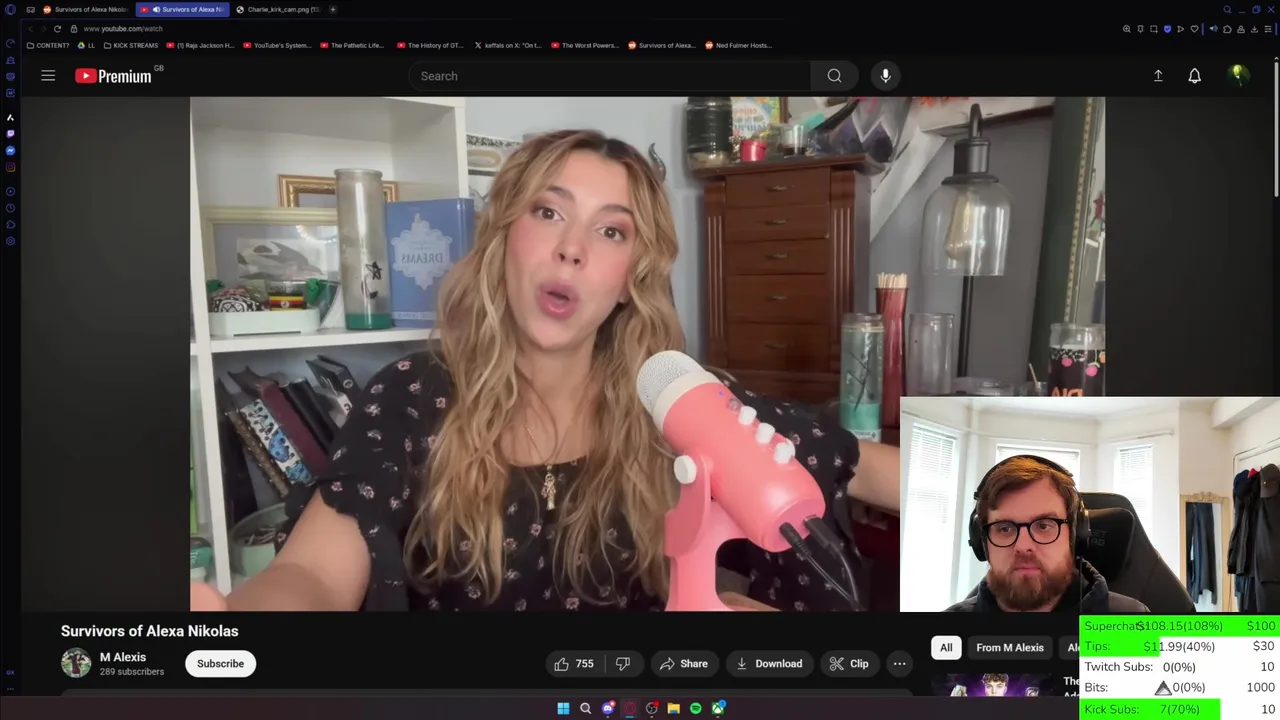Share the video
The width and height of the screenshot is (1280, 720).
click(x=684, y=664)
